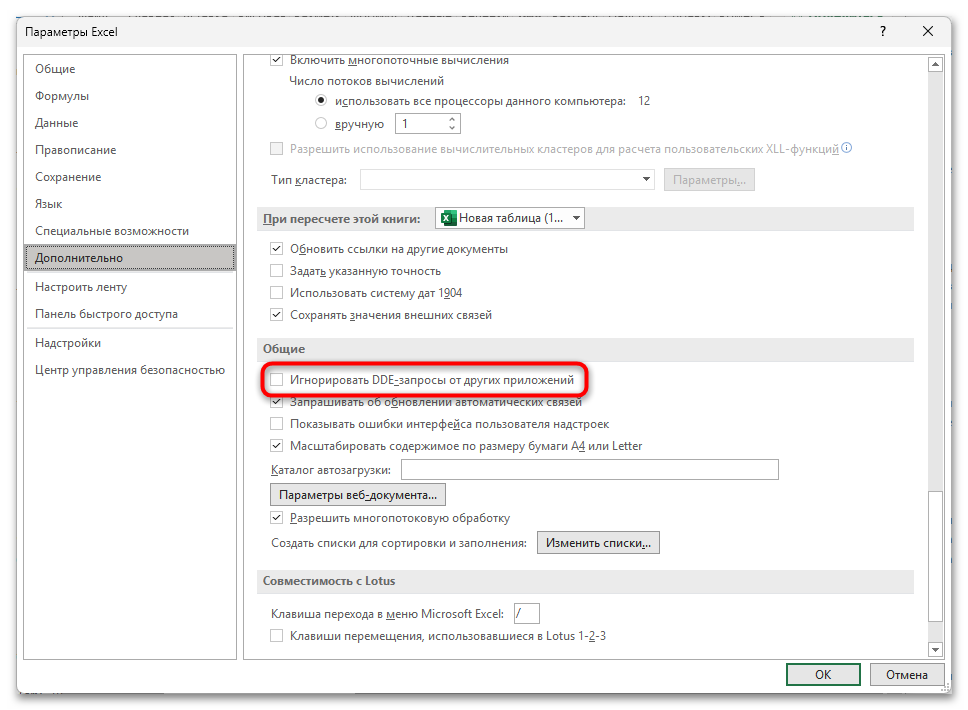Select использовать все процессоры radio button
This screenshot has width=968, height=710.
click(x=321, y=100)
